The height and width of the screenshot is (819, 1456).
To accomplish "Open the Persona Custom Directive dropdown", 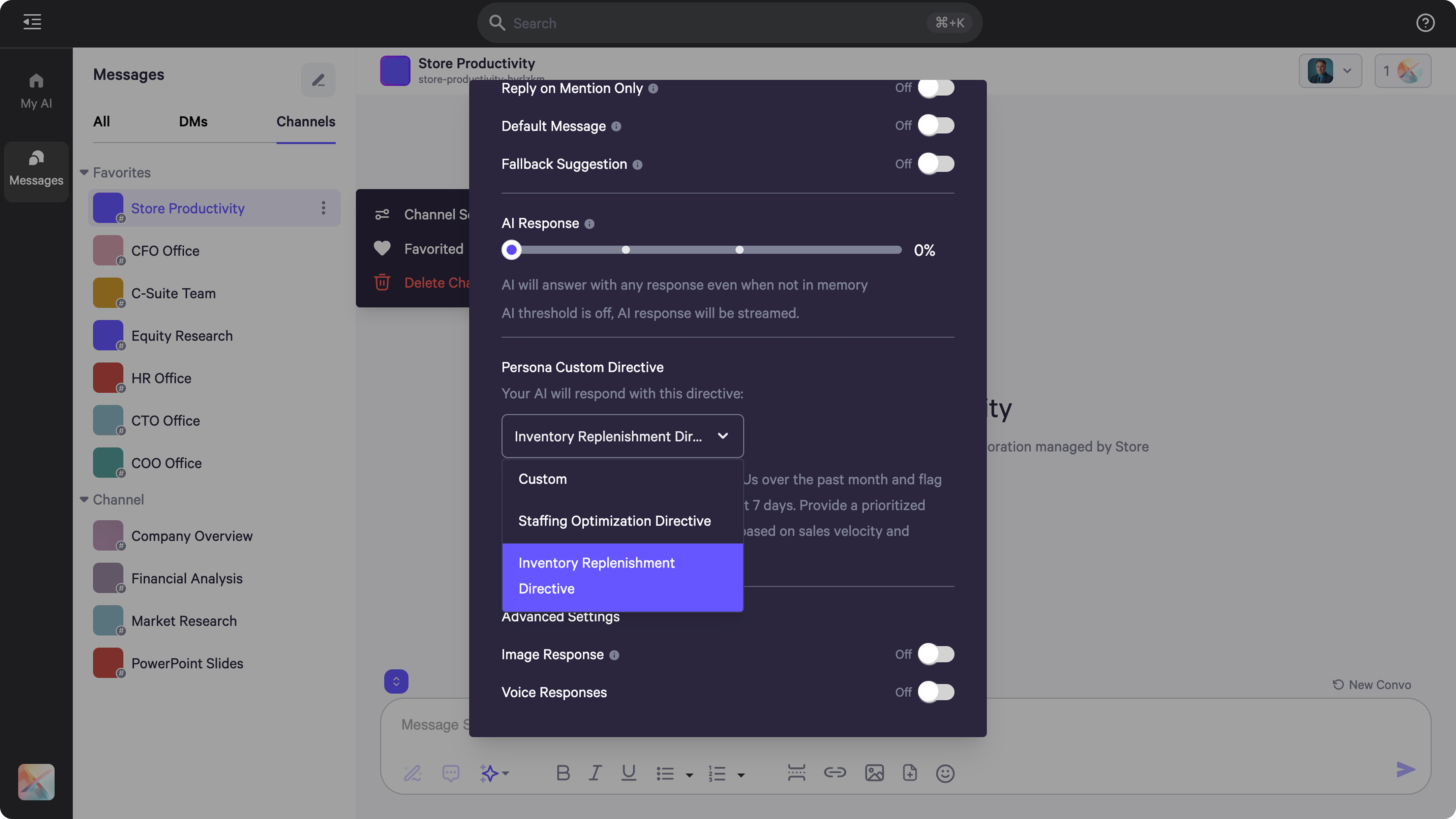I will pyautogui.click(x=622, y=436).
